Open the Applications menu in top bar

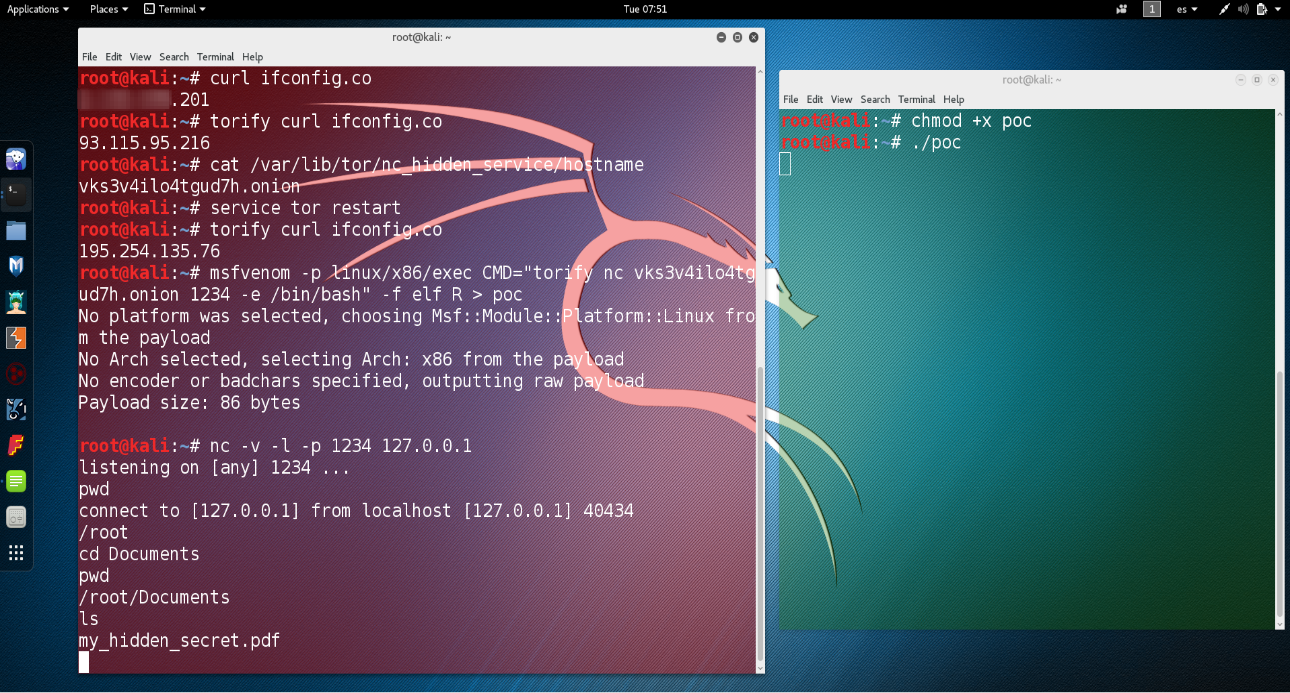[x=38, y=9]
